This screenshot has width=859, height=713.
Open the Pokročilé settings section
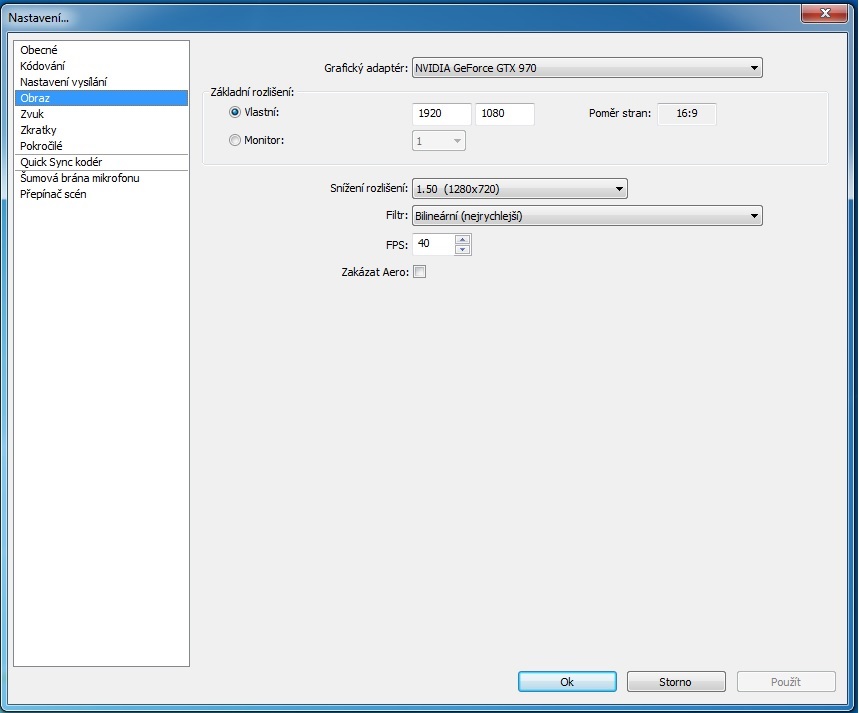pyautogui.click(x=101, y=146)
